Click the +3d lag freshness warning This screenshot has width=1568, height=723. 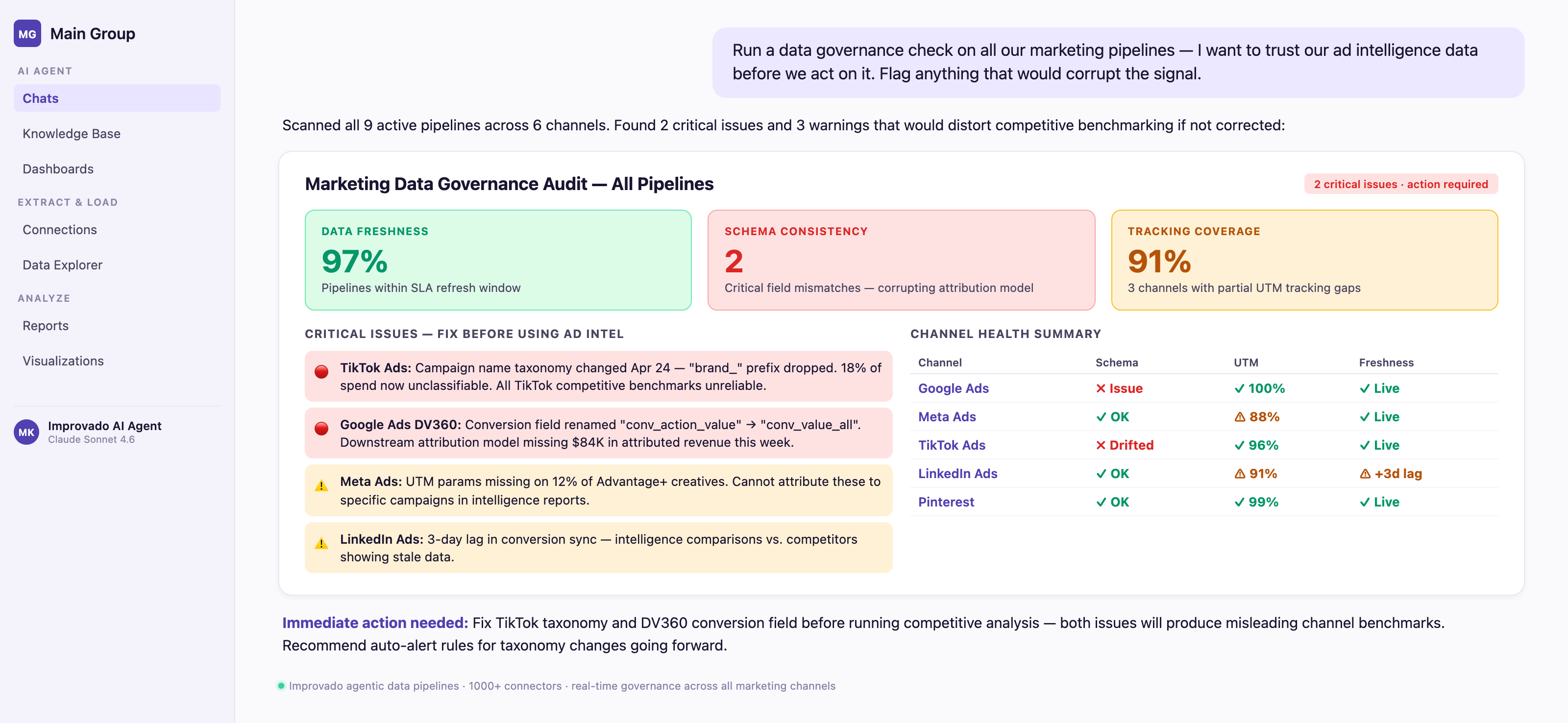pyautogui.click(x=1390, y=474)
